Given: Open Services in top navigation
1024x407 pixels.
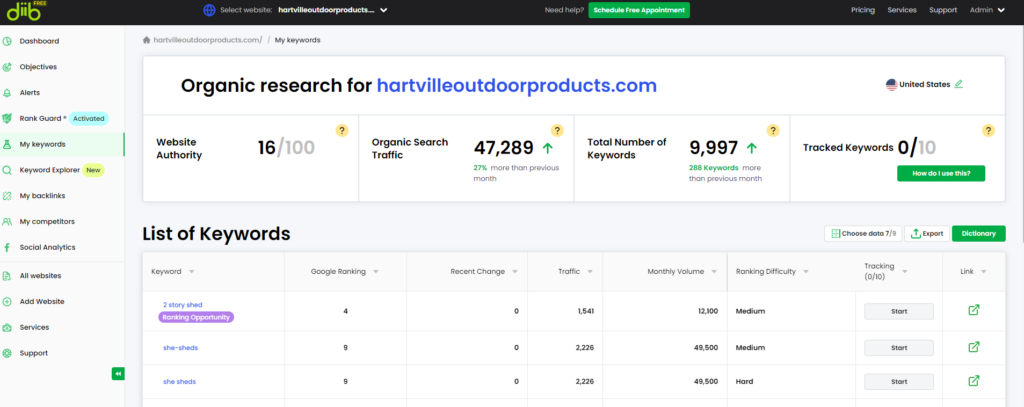Looking at the screenshot, I should click(902, 10).
